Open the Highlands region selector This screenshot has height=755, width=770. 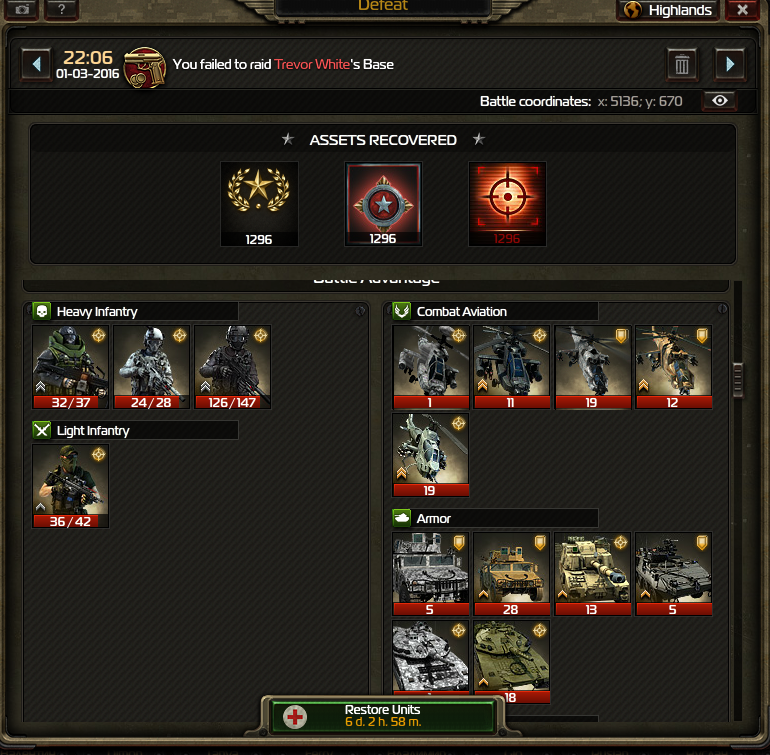(x=668, y=10)
